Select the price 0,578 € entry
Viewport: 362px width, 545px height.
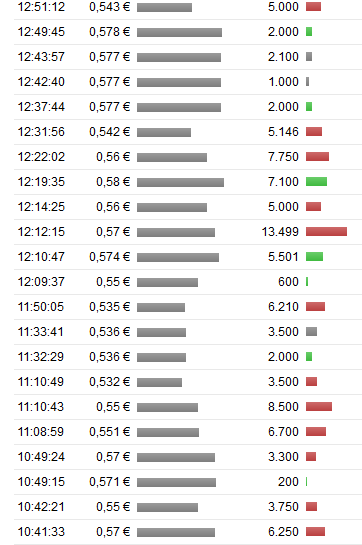(110, 32)
